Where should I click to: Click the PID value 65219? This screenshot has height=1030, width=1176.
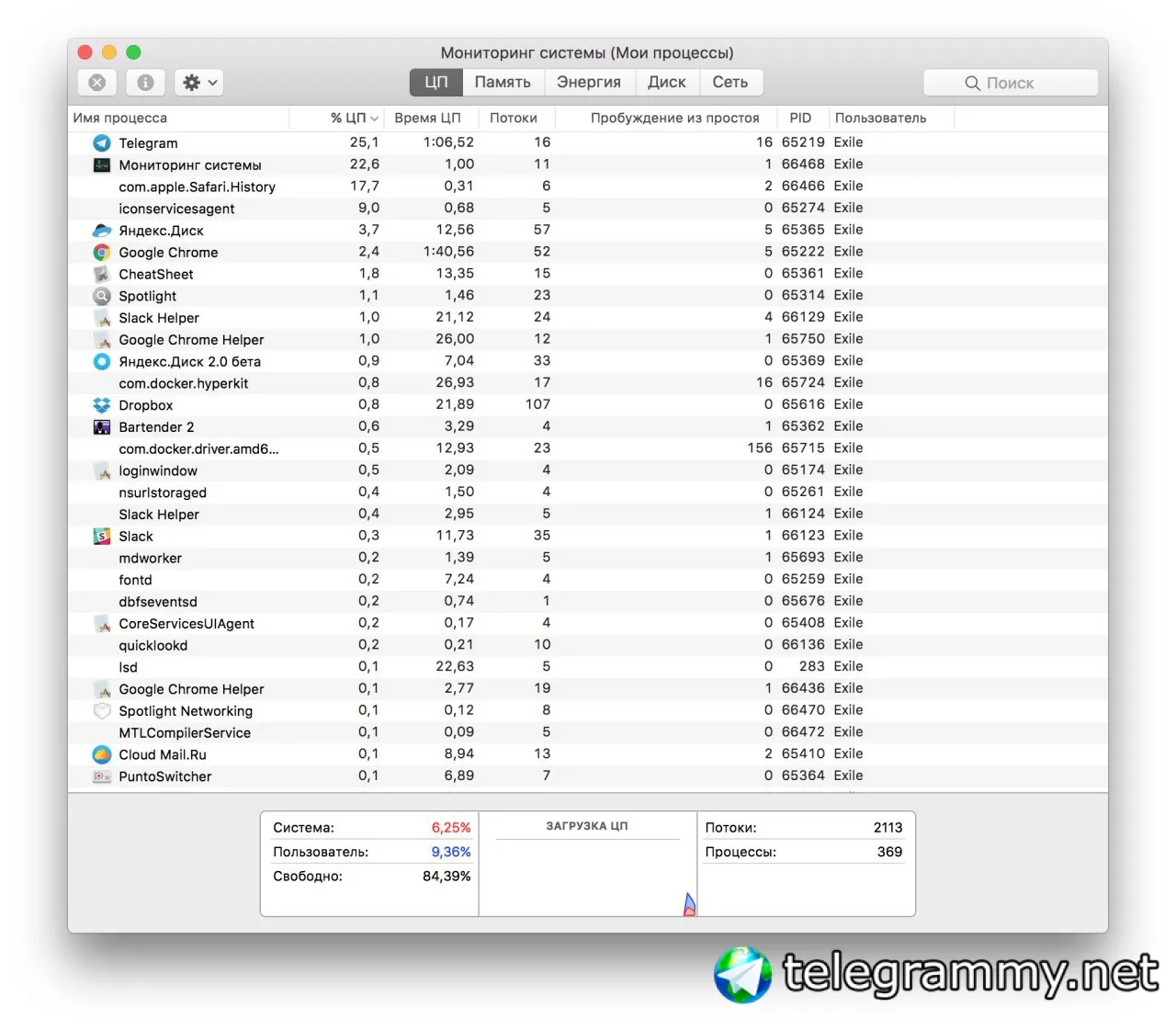coord(803,142)
